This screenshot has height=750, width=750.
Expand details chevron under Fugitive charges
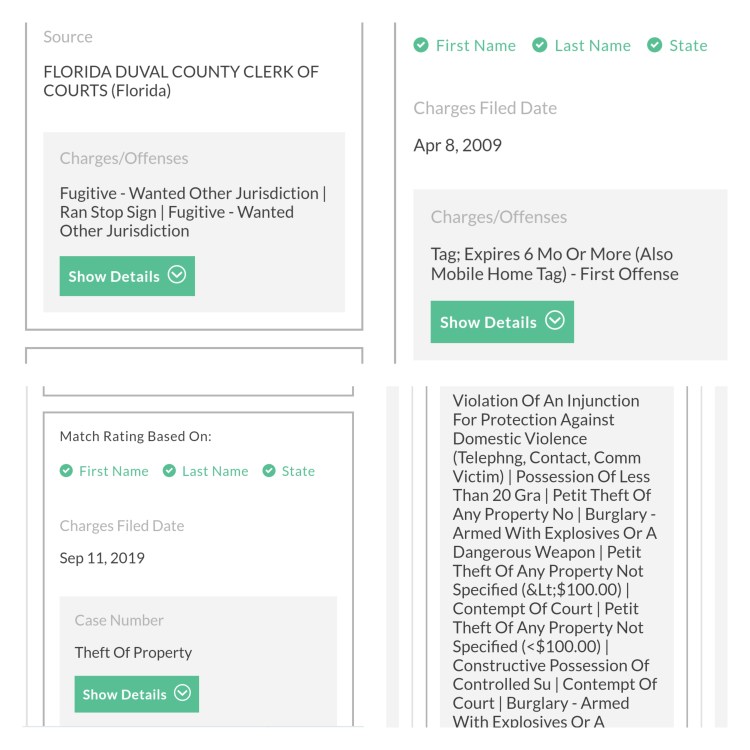(177, 275)
